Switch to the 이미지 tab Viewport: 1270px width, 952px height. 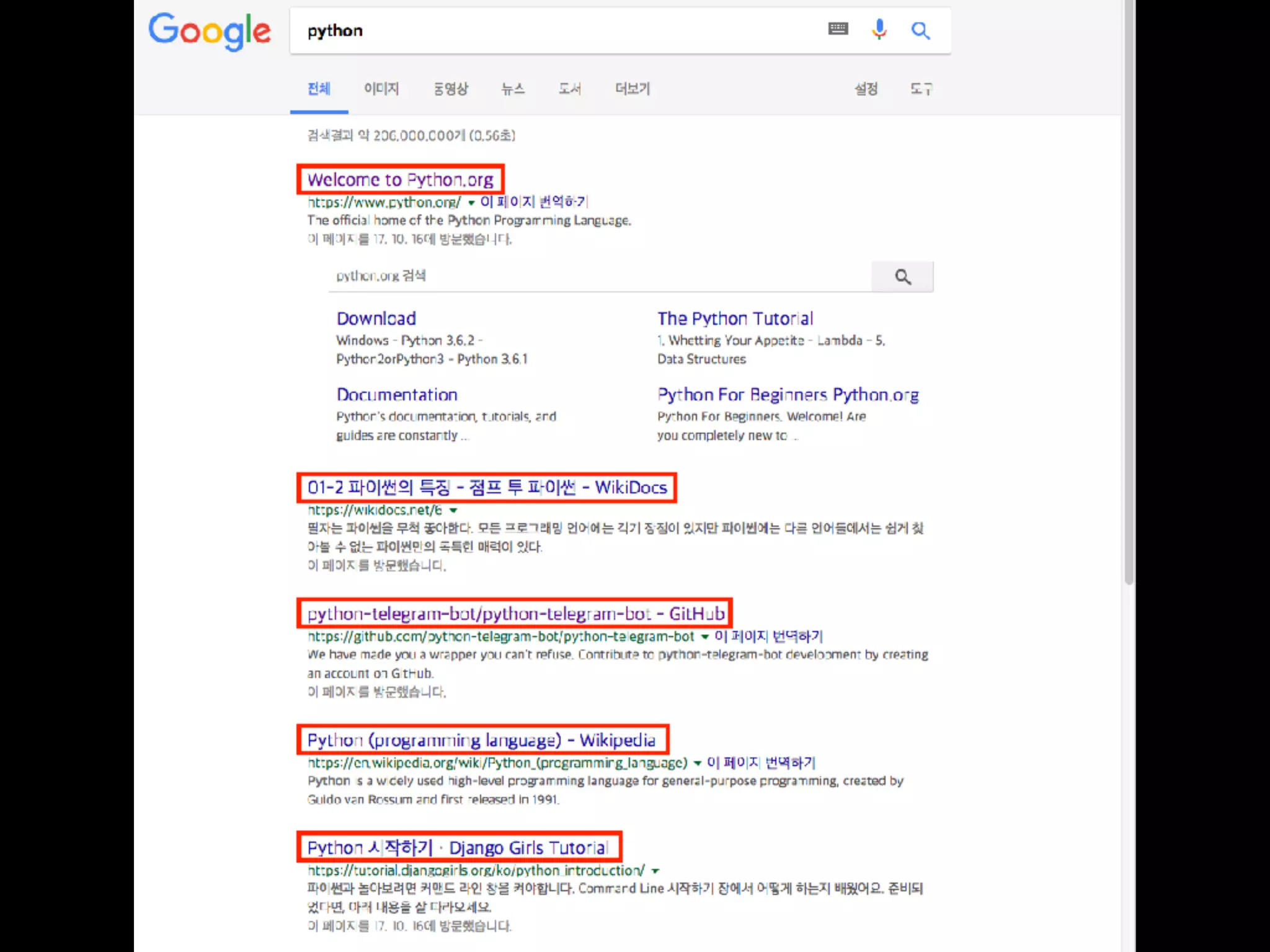(381, 89)
